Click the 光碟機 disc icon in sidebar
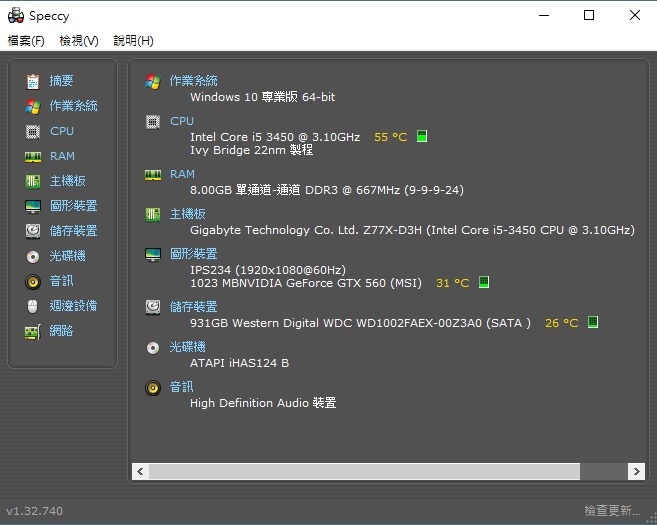657x525 pixels. 33,256
